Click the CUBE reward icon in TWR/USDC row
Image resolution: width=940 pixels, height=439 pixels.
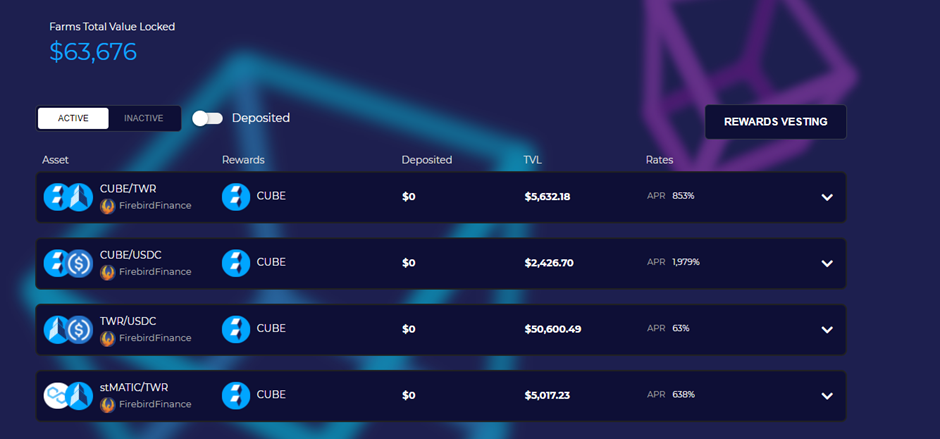pos(236,329)
